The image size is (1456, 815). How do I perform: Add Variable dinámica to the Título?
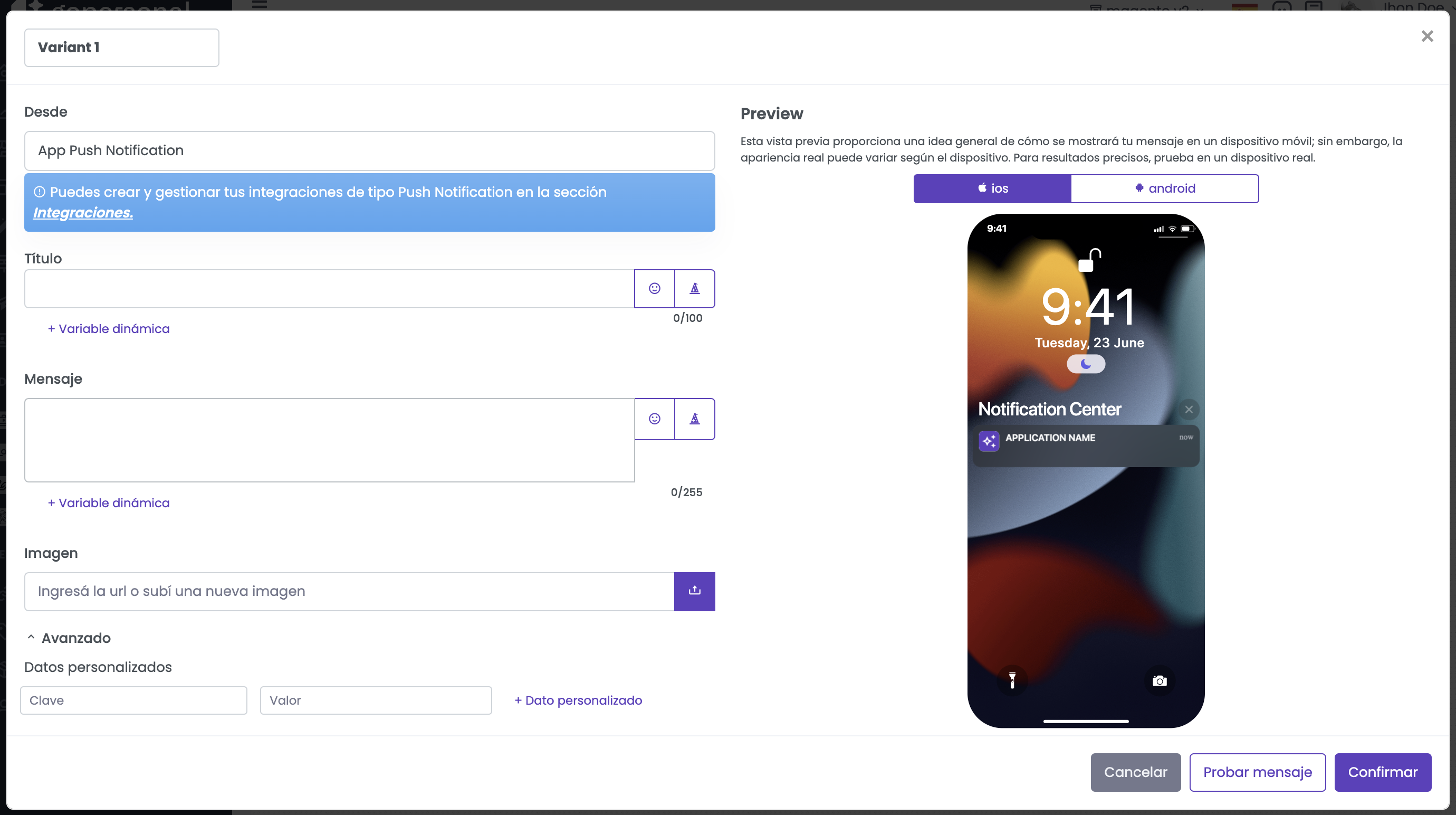tap(109, 329)
